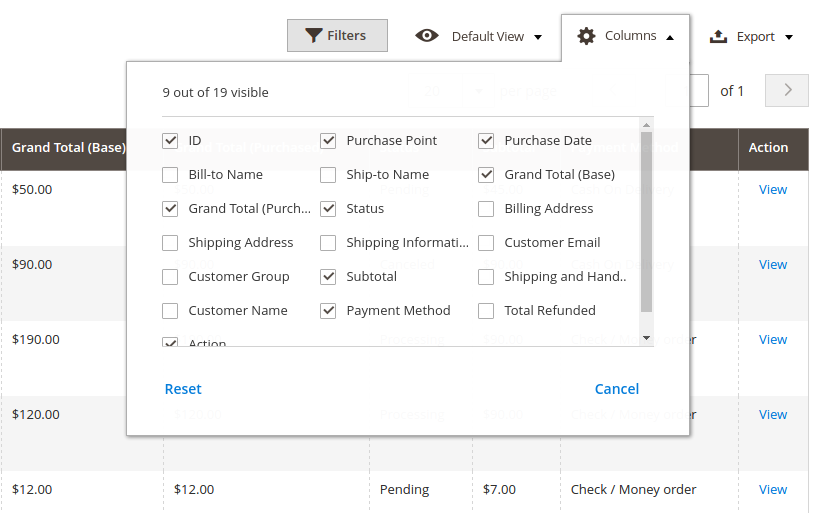Click the columns list scroll down arrow
This screenshot has width=827, height=513.
pyautogui.click(x=646, y=338)
